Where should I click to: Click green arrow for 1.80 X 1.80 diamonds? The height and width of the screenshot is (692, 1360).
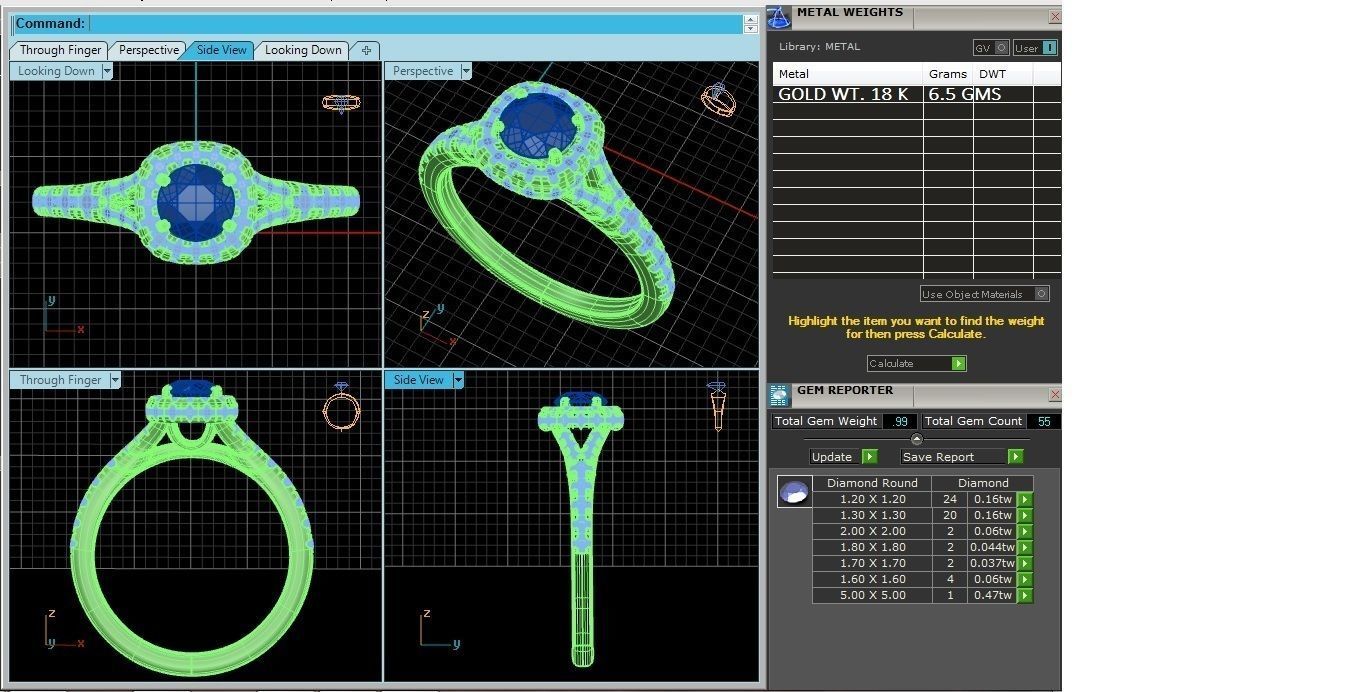point(1024,547)
